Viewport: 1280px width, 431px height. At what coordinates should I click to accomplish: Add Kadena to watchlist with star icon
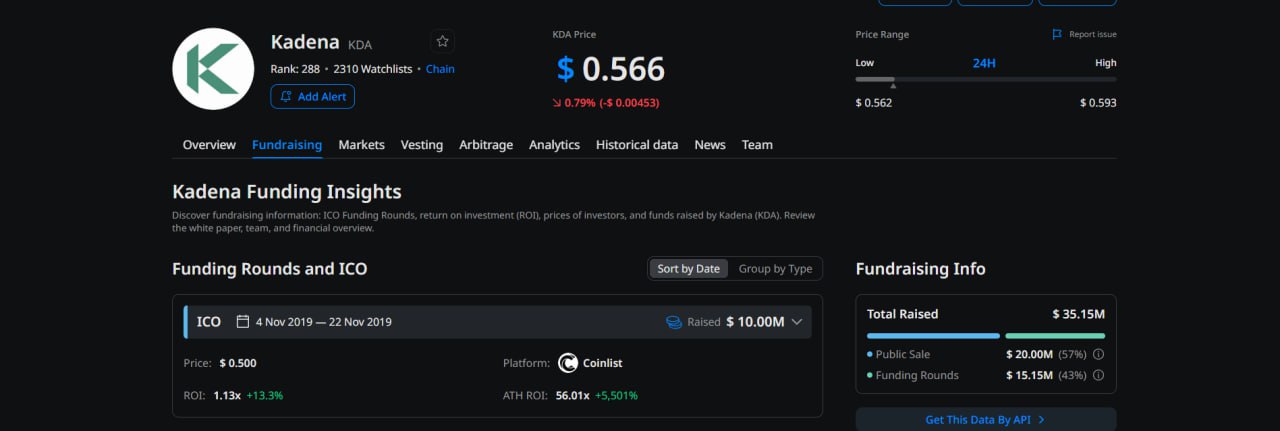tap(443, 42)
